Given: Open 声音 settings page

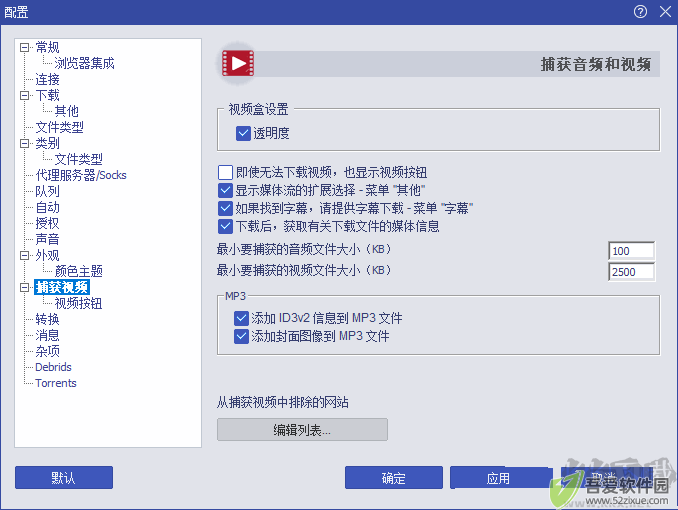Looking at the screenshot, I should point(47,239).
